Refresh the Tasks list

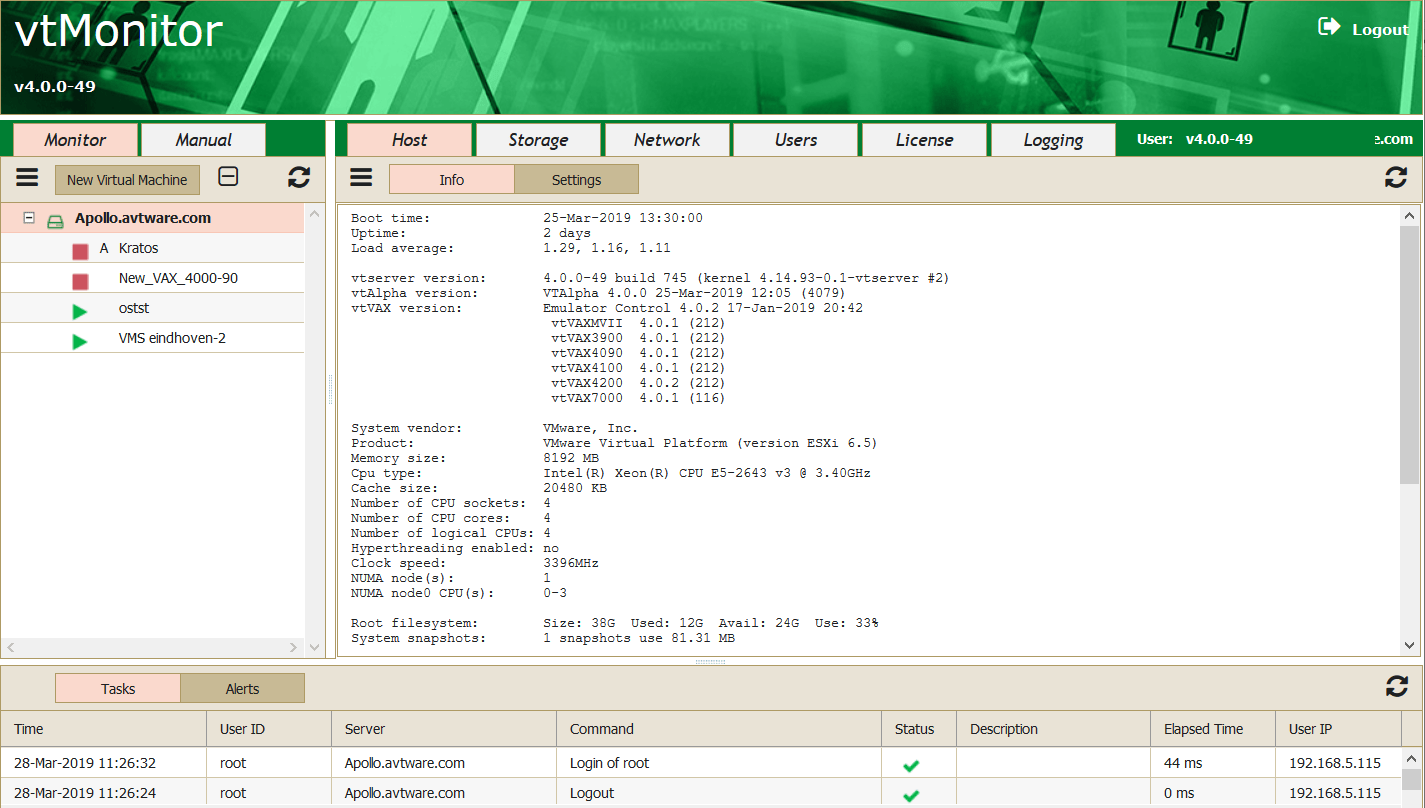1396,687
